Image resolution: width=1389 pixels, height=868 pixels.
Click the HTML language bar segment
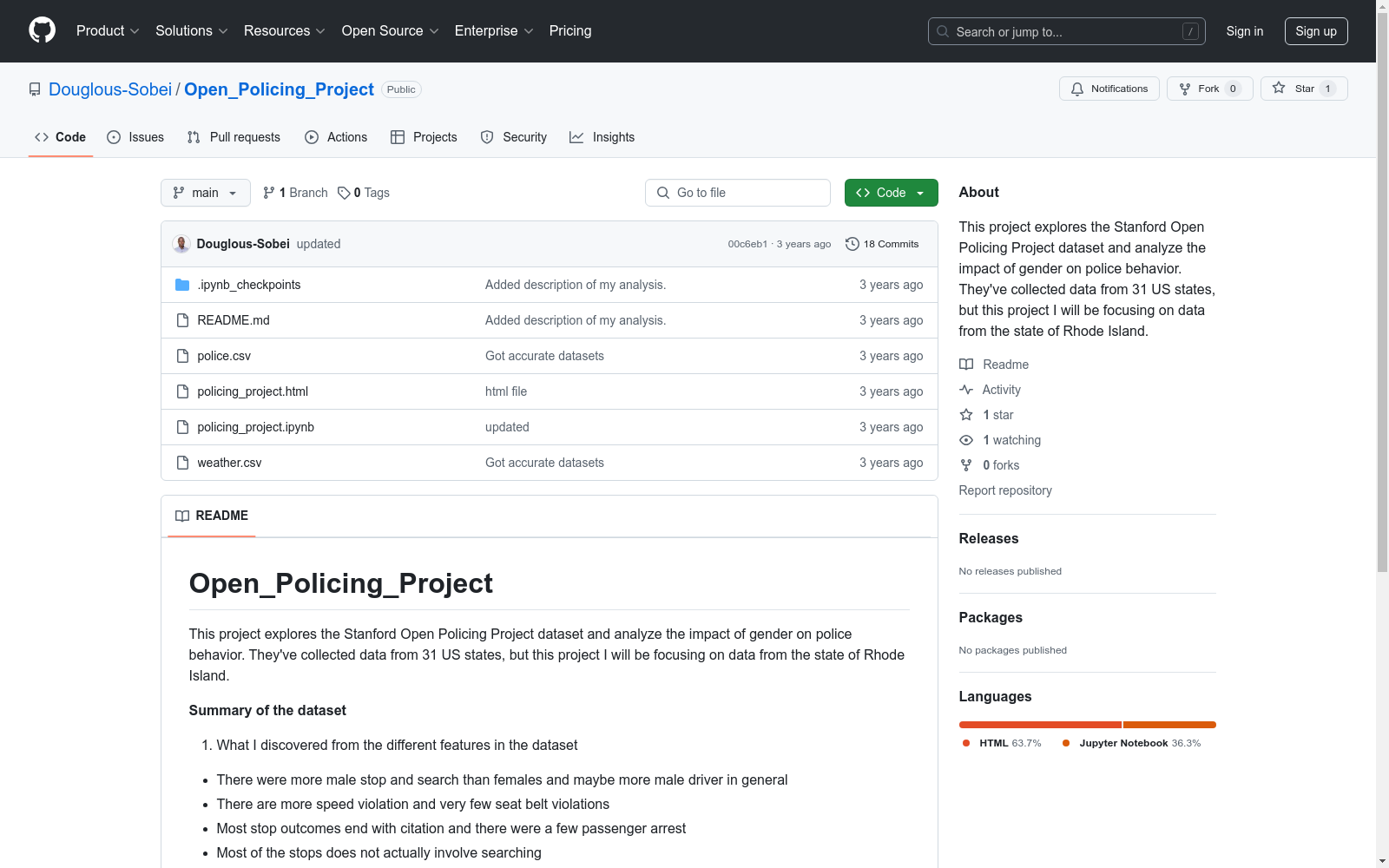point(1040,725)
